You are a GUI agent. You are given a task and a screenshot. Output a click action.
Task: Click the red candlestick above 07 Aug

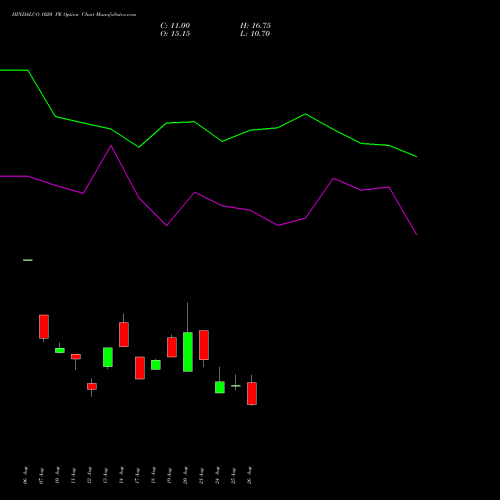[44, 327]
